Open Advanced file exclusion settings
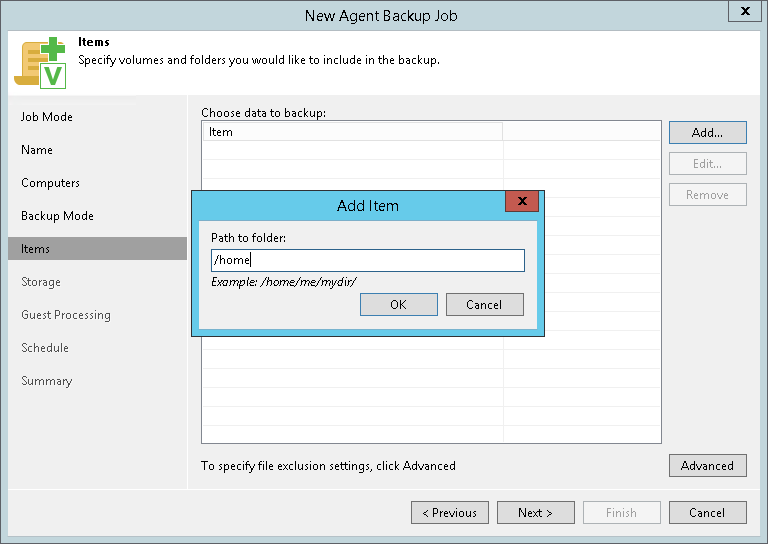 click(x=707, y=466)
